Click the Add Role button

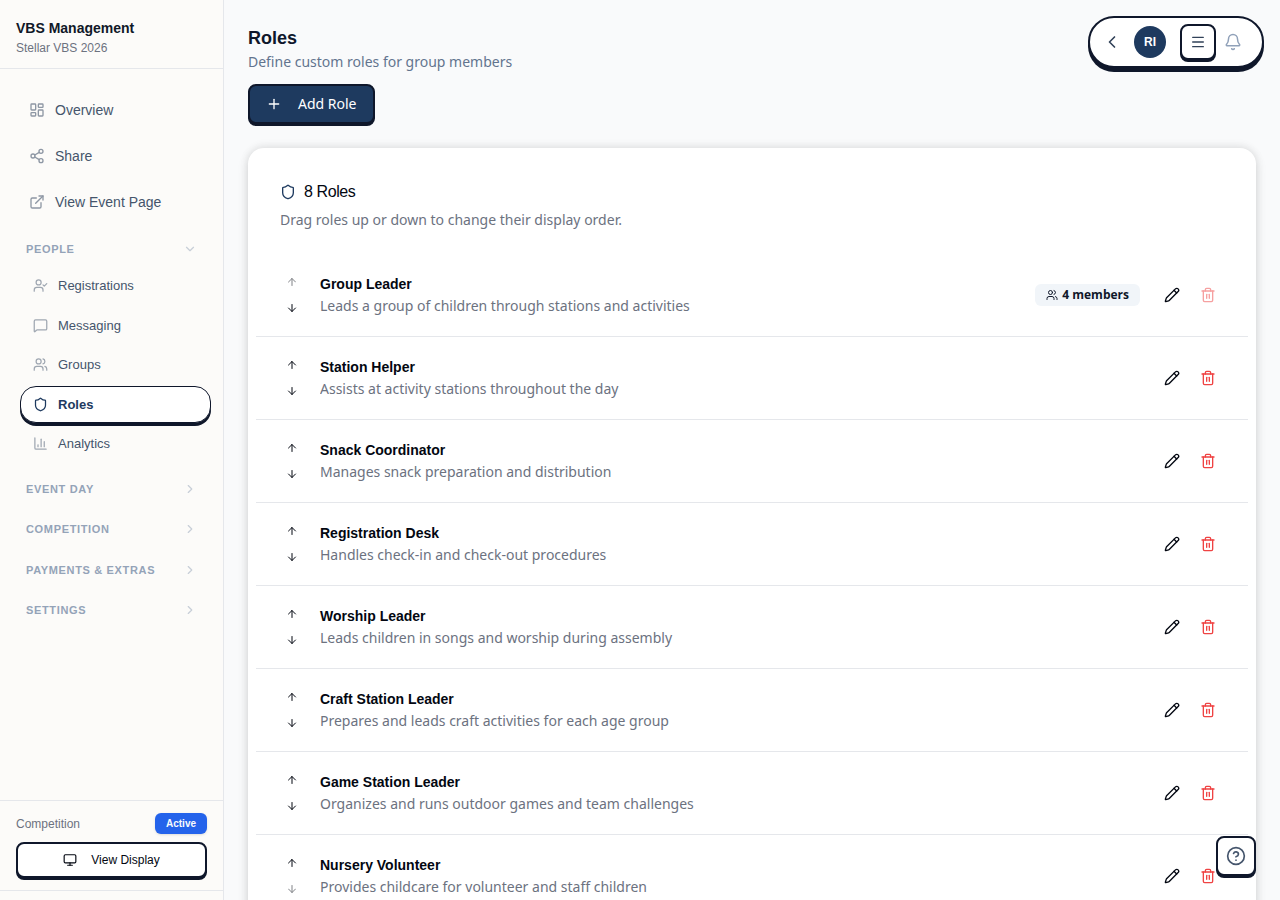(x=311, y=104)
